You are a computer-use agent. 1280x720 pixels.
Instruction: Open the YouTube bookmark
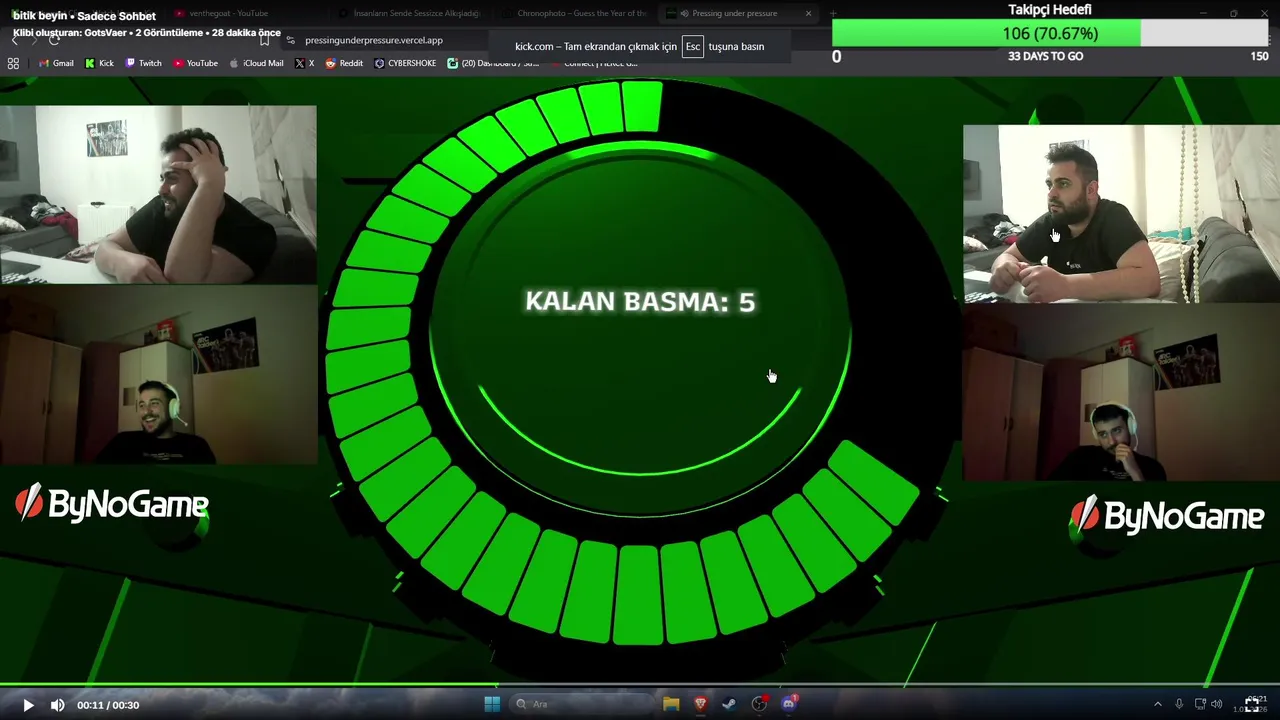pyautogui.click(x=195, y=63)
